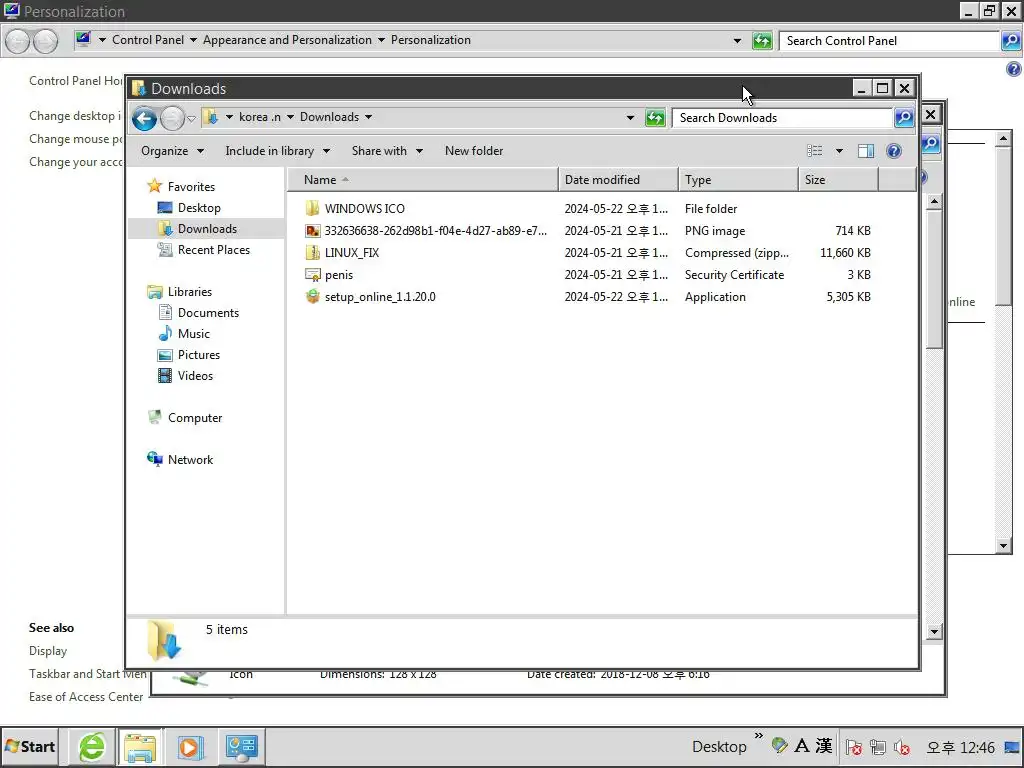Image resolution: width=1024 pixels, height=768 pixels.
Task: Open Personalization window help icon
Action: point(1014,69)
